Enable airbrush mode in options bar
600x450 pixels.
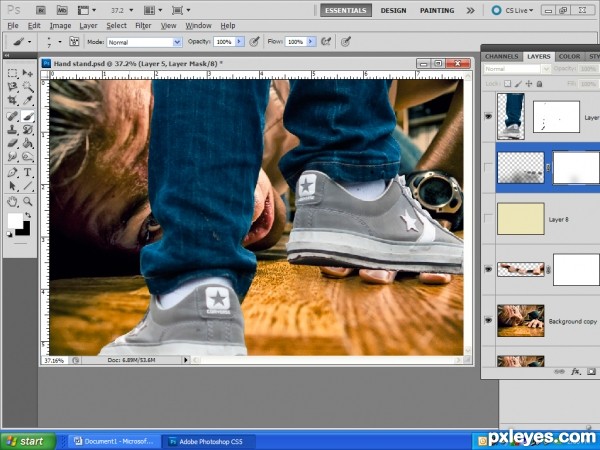(x=326, y=41)
